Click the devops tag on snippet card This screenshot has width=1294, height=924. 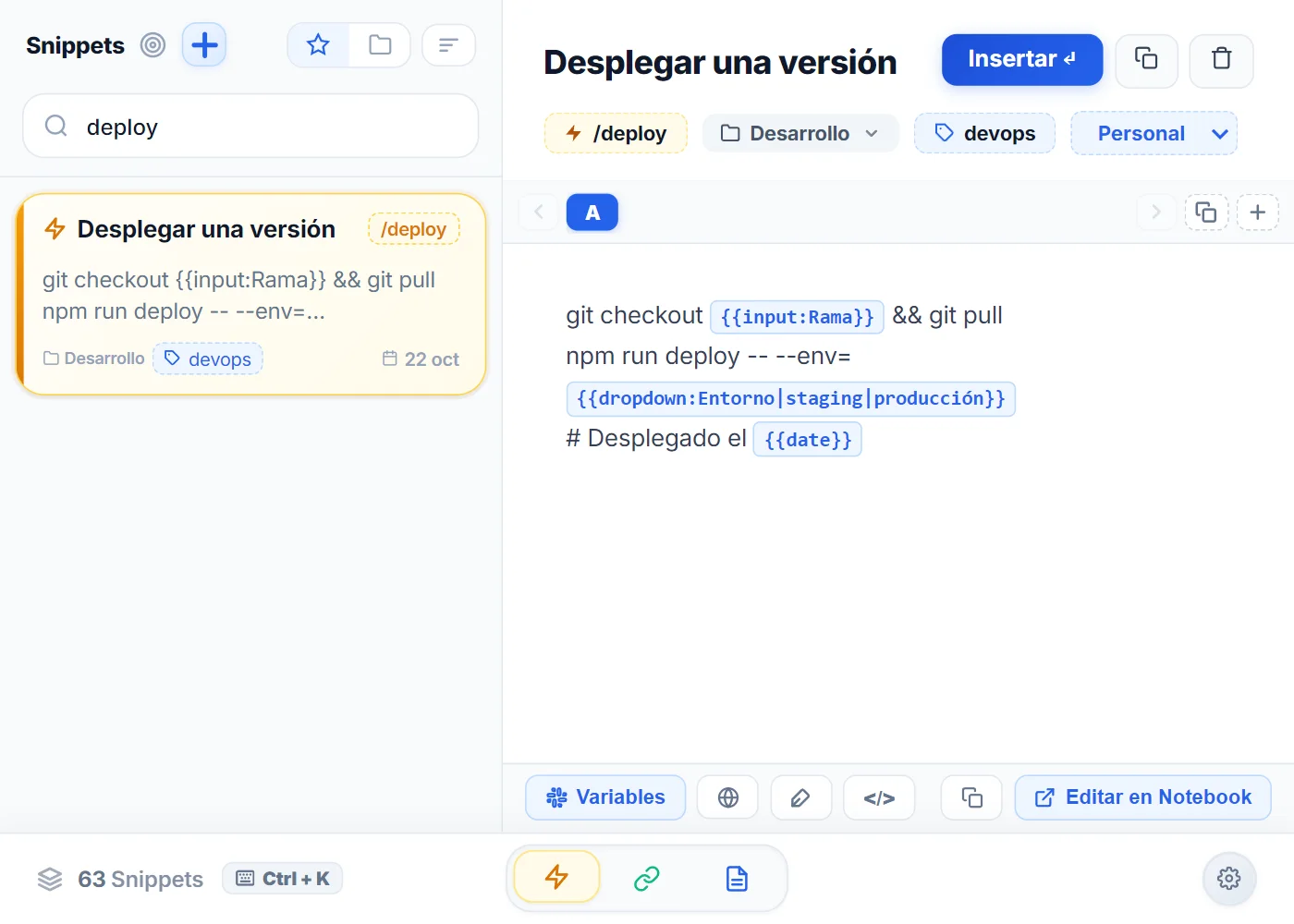click(x=208, y=359)
